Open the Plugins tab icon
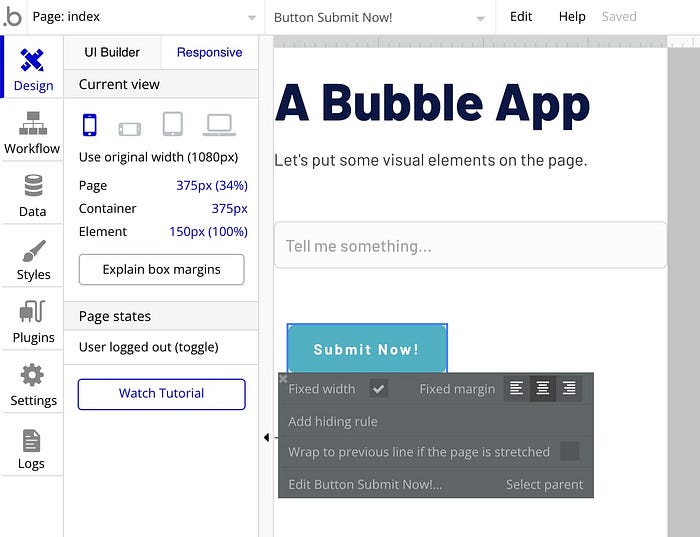Screen dimensions: 700x537 [x=33, y=312]
